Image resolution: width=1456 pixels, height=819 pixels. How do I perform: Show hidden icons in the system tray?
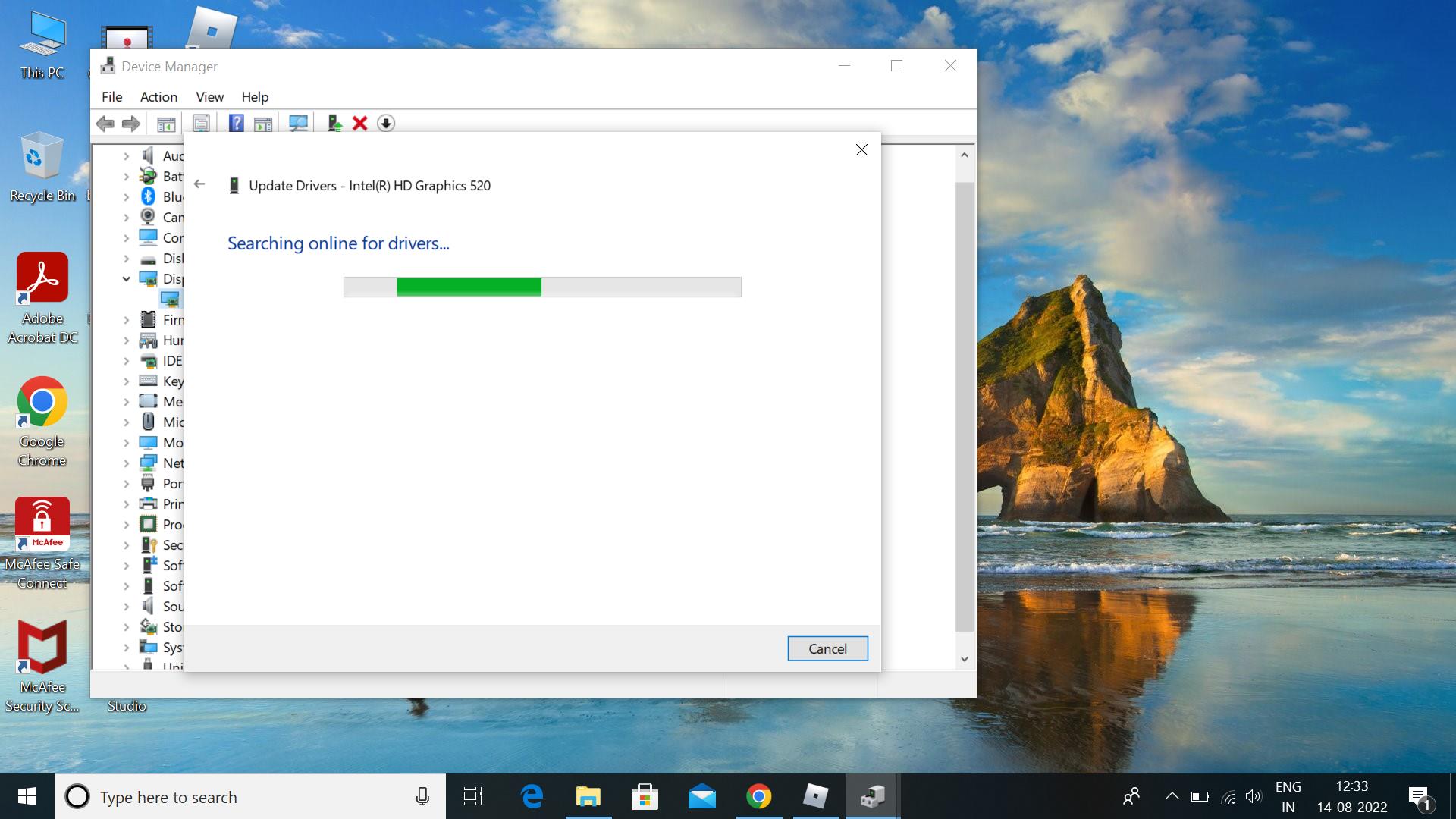tap(1172, 796)
